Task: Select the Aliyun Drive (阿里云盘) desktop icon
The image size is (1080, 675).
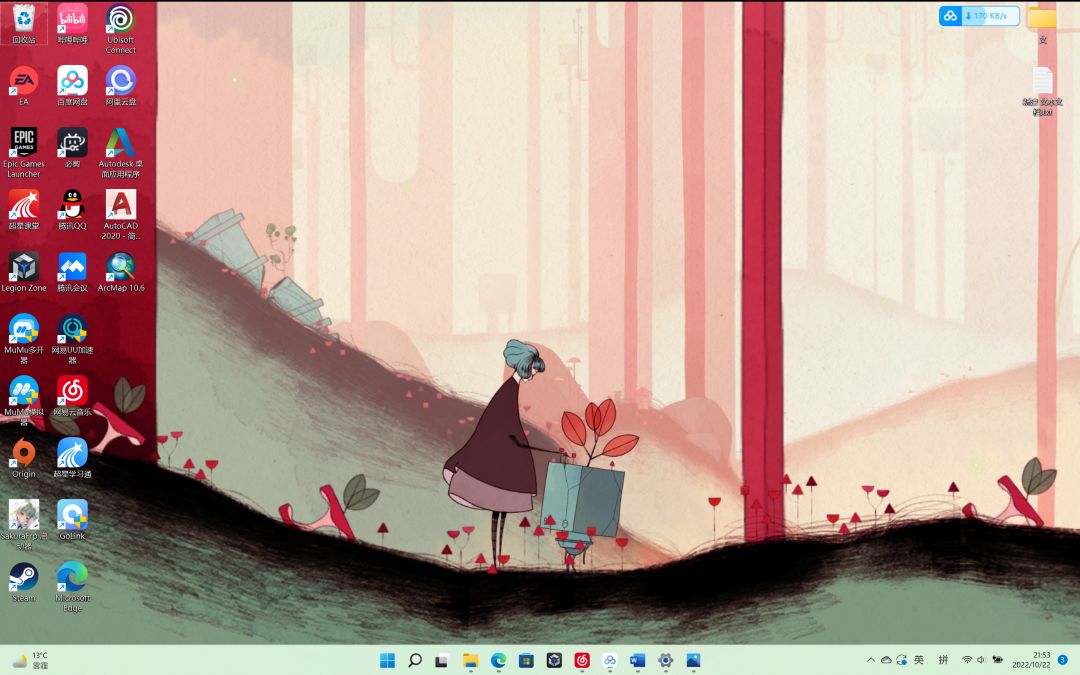Action: pyautogui.click(x=121, y=85)
